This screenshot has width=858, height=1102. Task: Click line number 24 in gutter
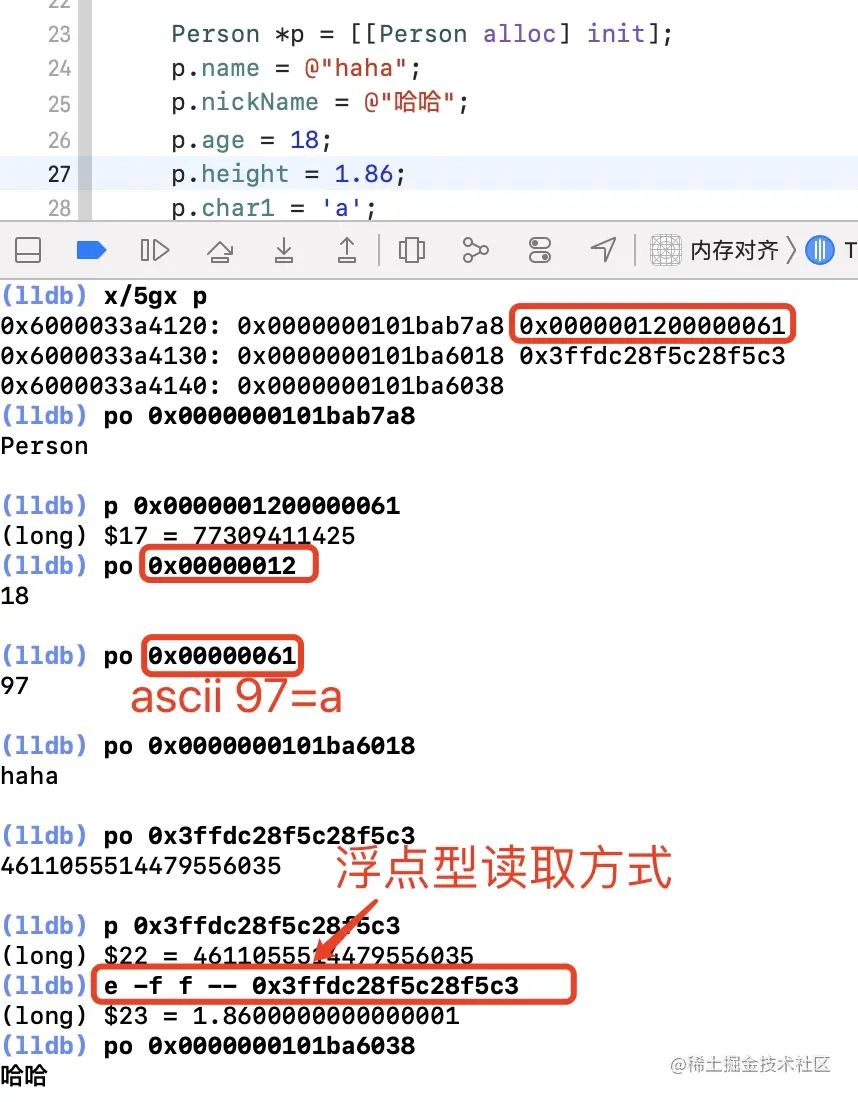pyautogui.click(x=59, y=68)
